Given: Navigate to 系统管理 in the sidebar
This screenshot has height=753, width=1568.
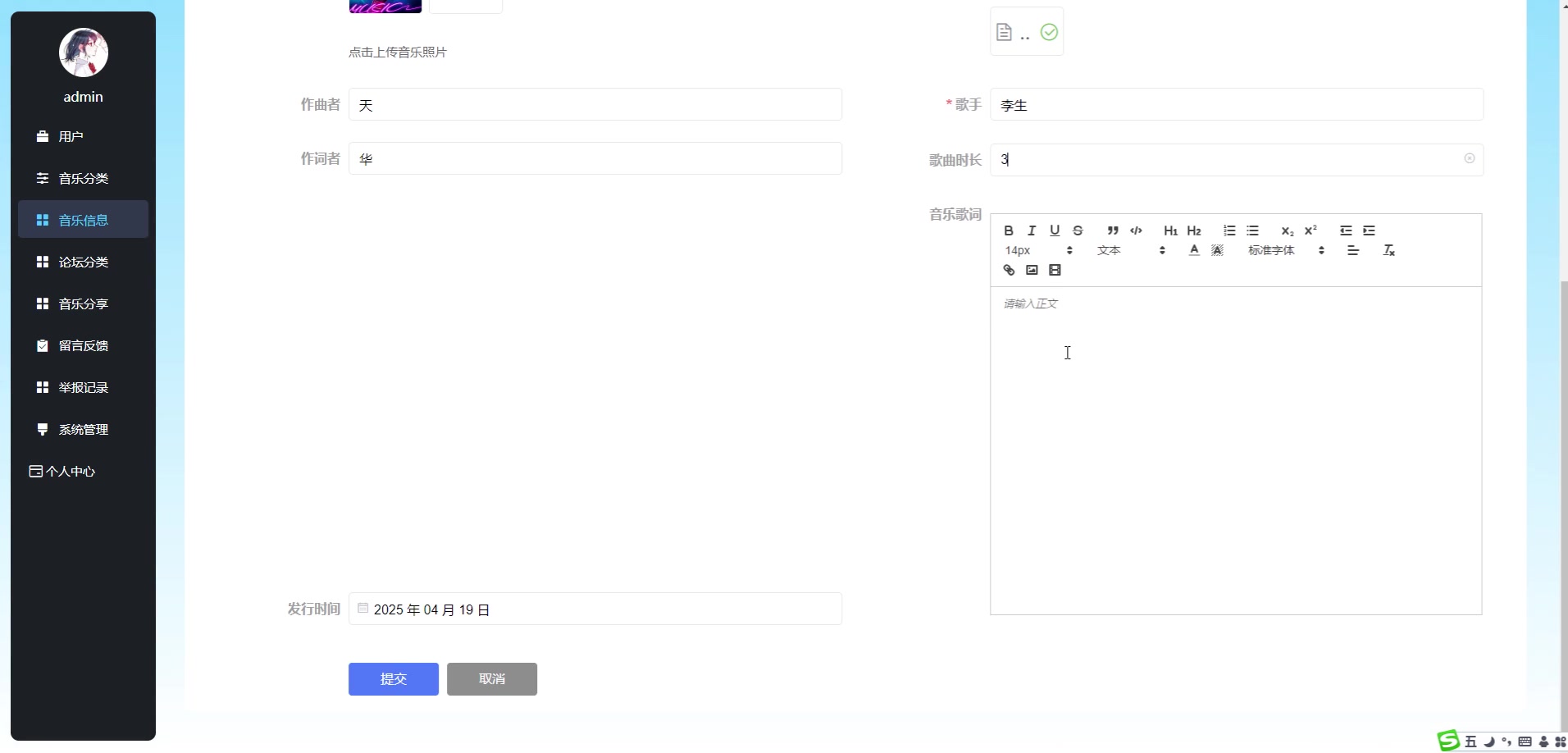Looking at the screenshot, I should click(x=83, y=429).
